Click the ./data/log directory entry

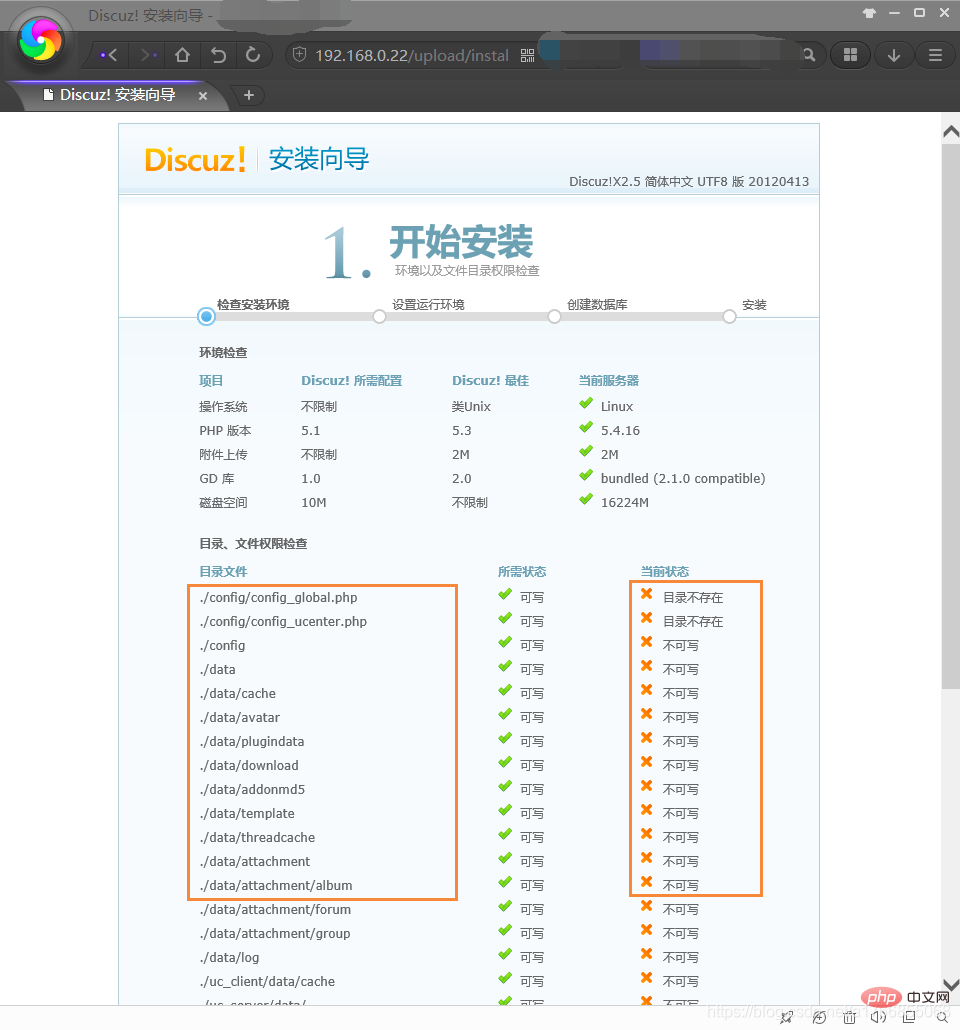229,958
